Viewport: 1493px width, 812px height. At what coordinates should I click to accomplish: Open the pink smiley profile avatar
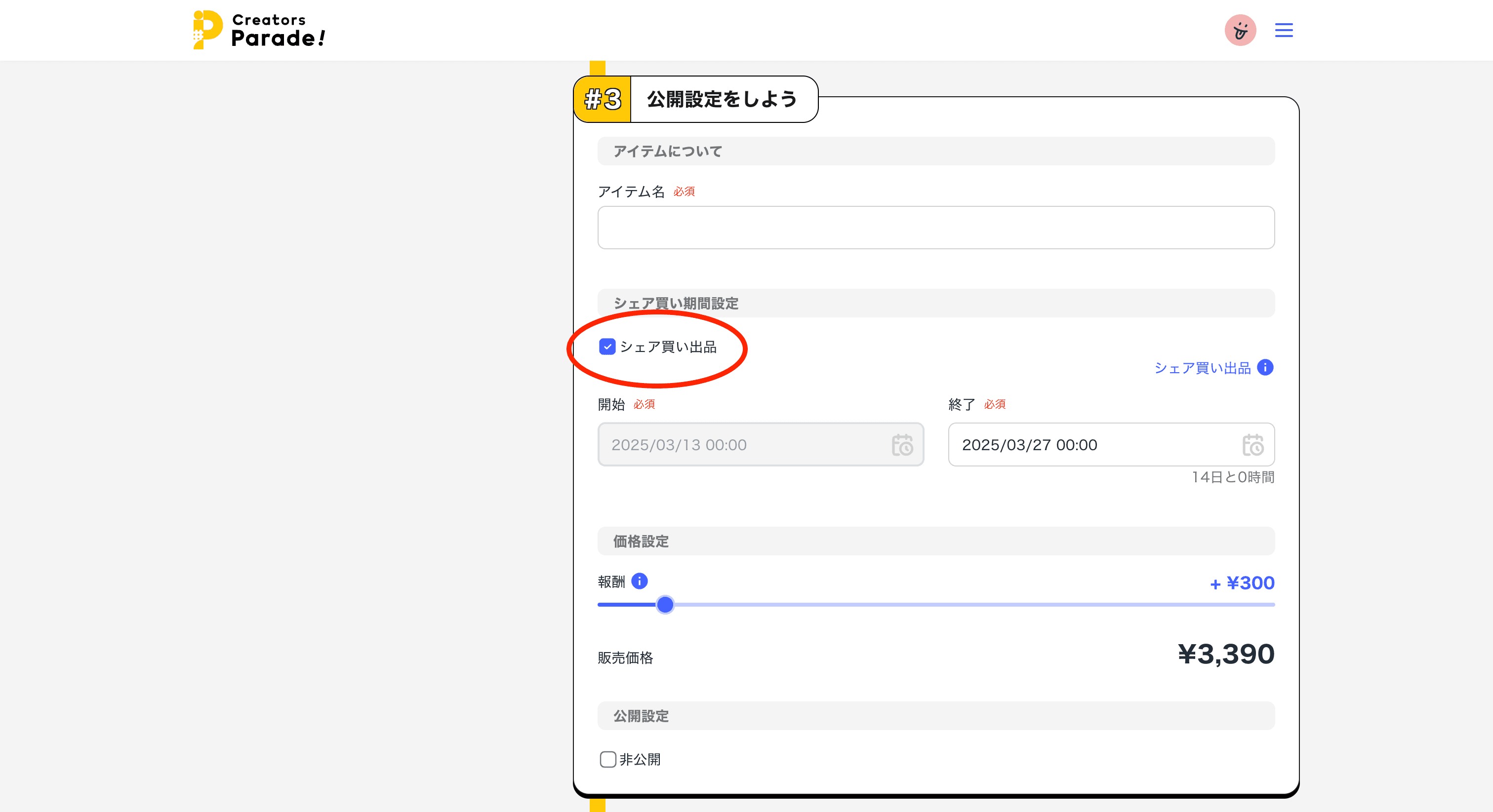(x=1240, y=30)
